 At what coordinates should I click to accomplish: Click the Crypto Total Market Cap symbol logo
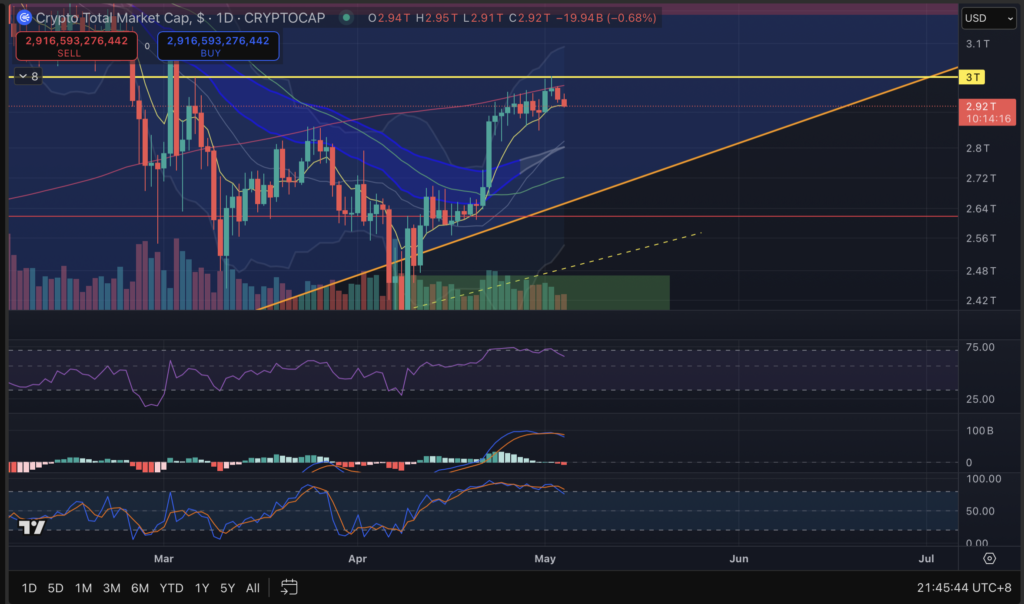(x=24, y=18)
